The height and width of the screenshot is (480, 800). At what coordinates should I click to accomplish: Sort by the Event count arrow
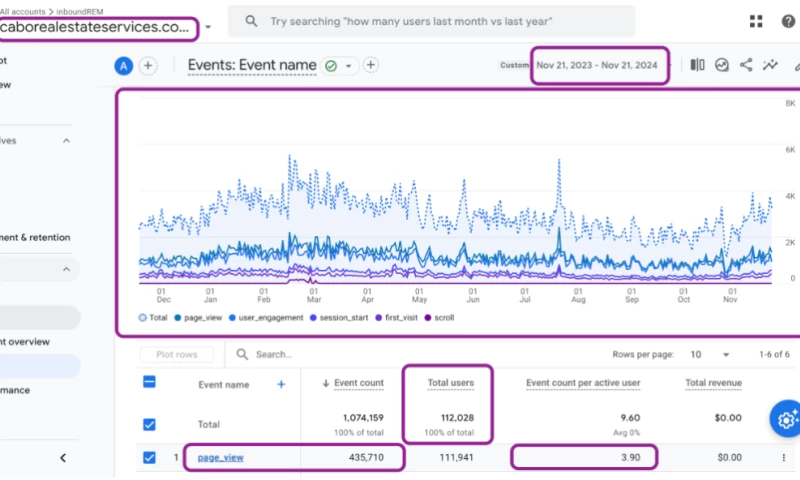(x=326, y=383)
